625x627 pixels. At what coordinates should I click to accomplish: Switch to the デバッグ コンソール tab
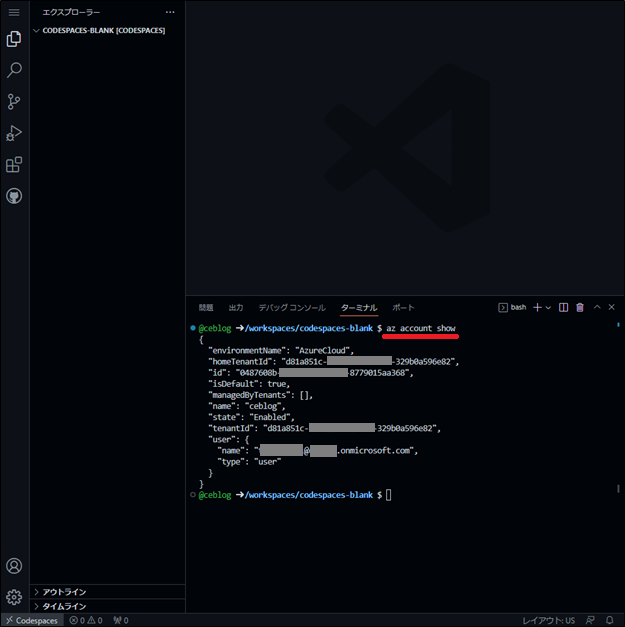(x=291, y=308)
